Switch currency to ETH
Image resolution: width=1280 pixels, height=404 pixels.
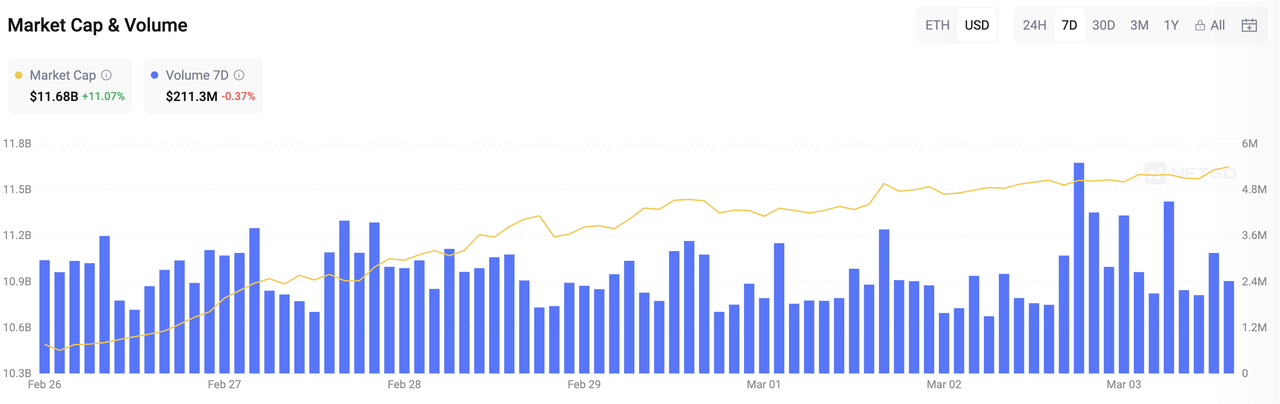pos(938,25)
